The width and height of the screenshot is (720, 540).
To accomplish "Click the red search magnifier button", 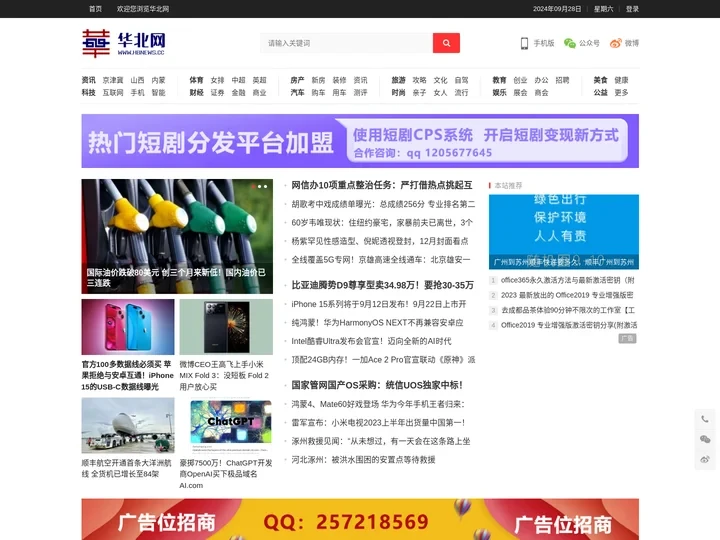I will pos(446,43).
